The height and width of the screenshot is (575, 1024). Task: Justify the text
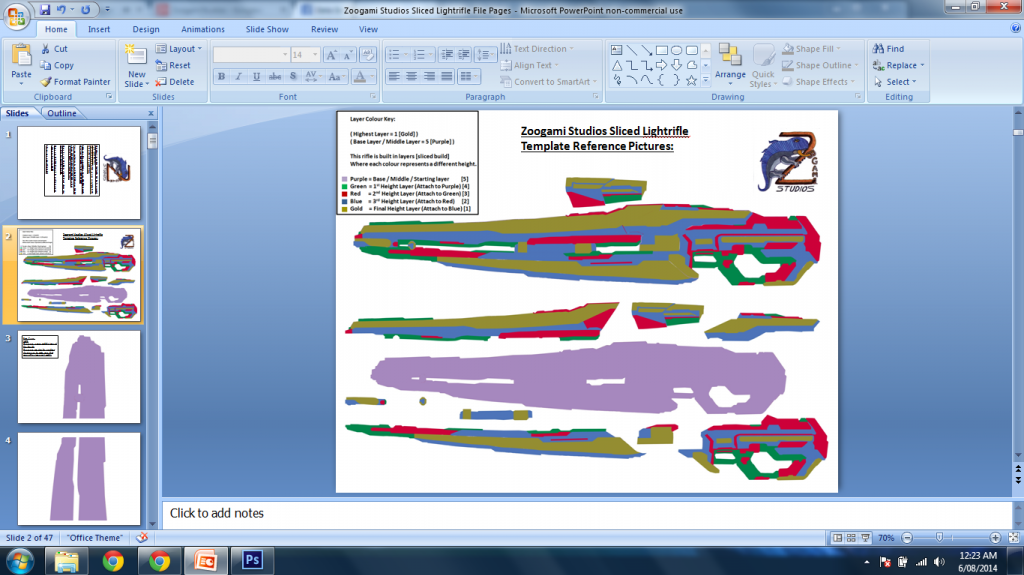tap(447, 76)
